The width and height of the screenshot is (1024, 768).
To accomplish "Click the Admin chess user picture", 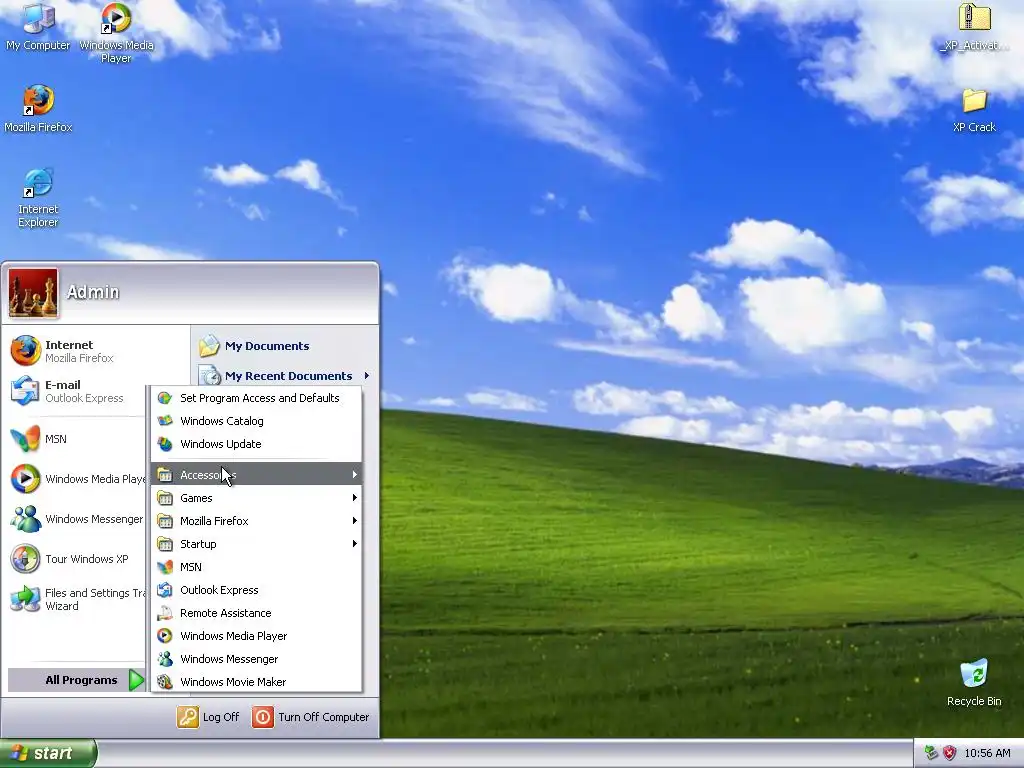I will point(33,293).
